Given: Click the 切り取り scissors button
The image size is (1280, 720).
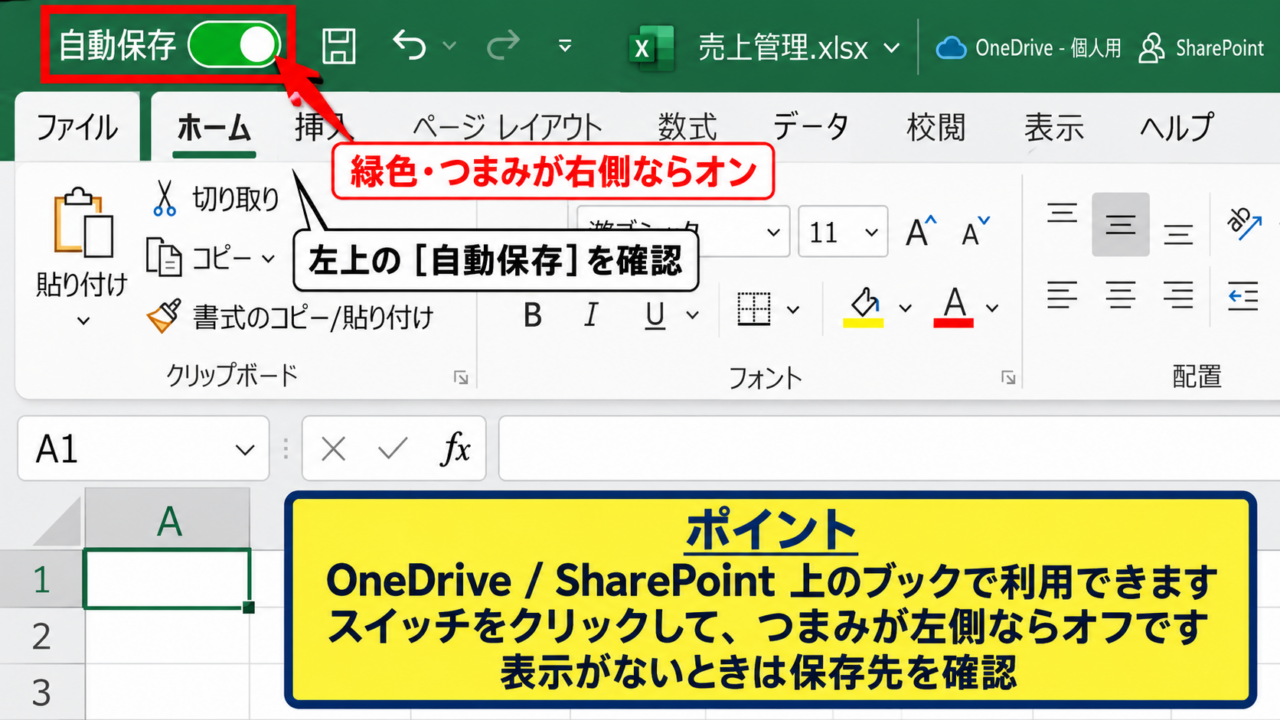Looking at the screenshot, I should click(x=215, y=199).
